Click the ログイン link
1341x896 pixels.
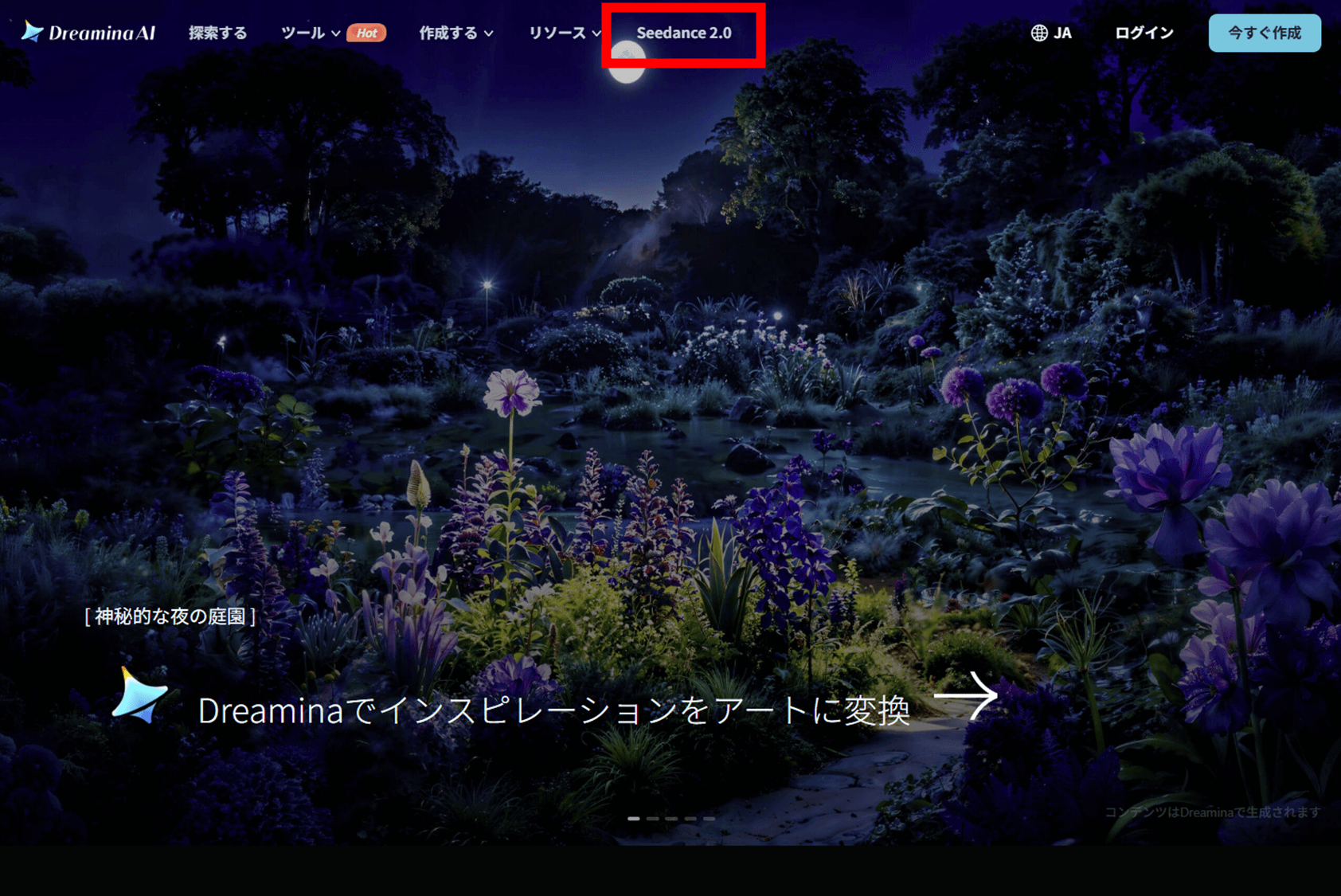point(1144,33)
